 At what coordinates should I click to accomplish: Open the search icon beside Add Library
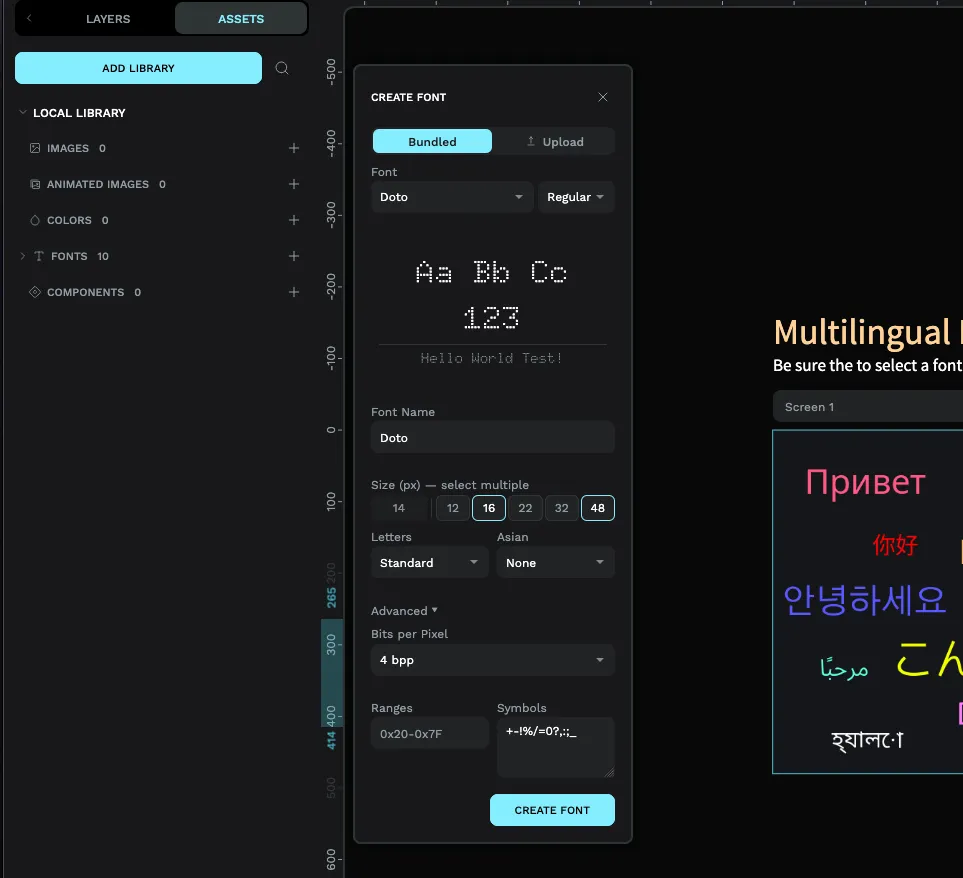[282, 68]
